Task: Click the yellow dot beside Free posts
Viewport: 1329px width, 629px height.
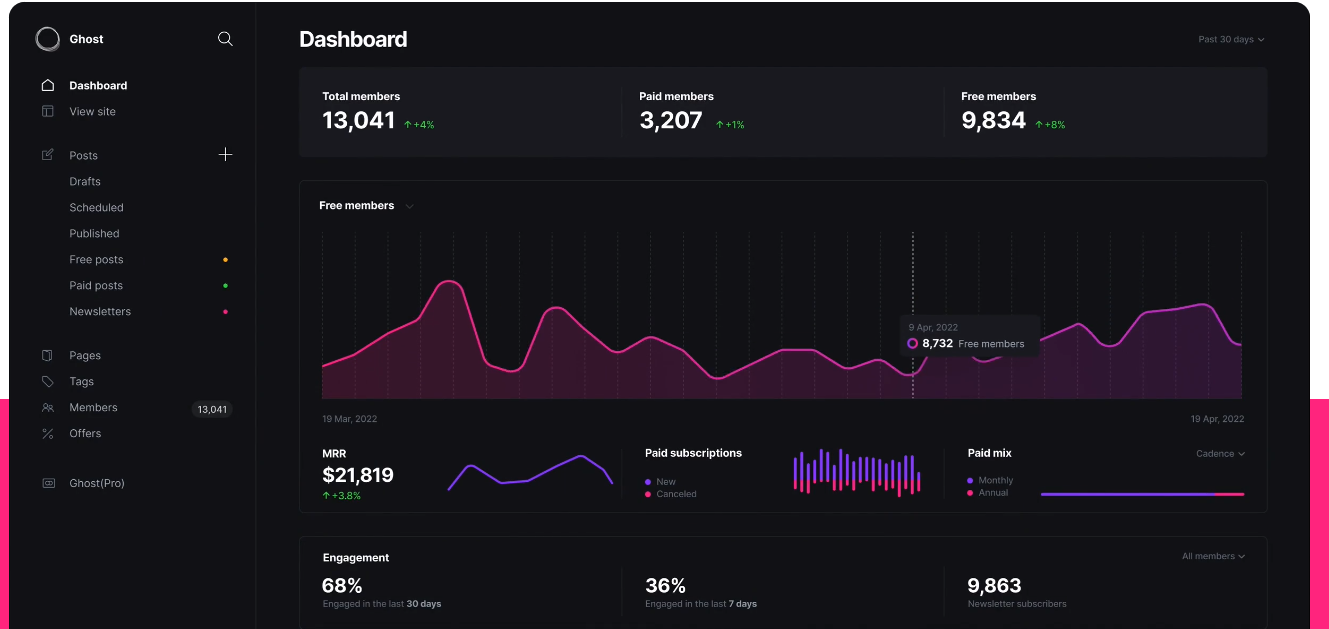Action: (x=225, y=259)
